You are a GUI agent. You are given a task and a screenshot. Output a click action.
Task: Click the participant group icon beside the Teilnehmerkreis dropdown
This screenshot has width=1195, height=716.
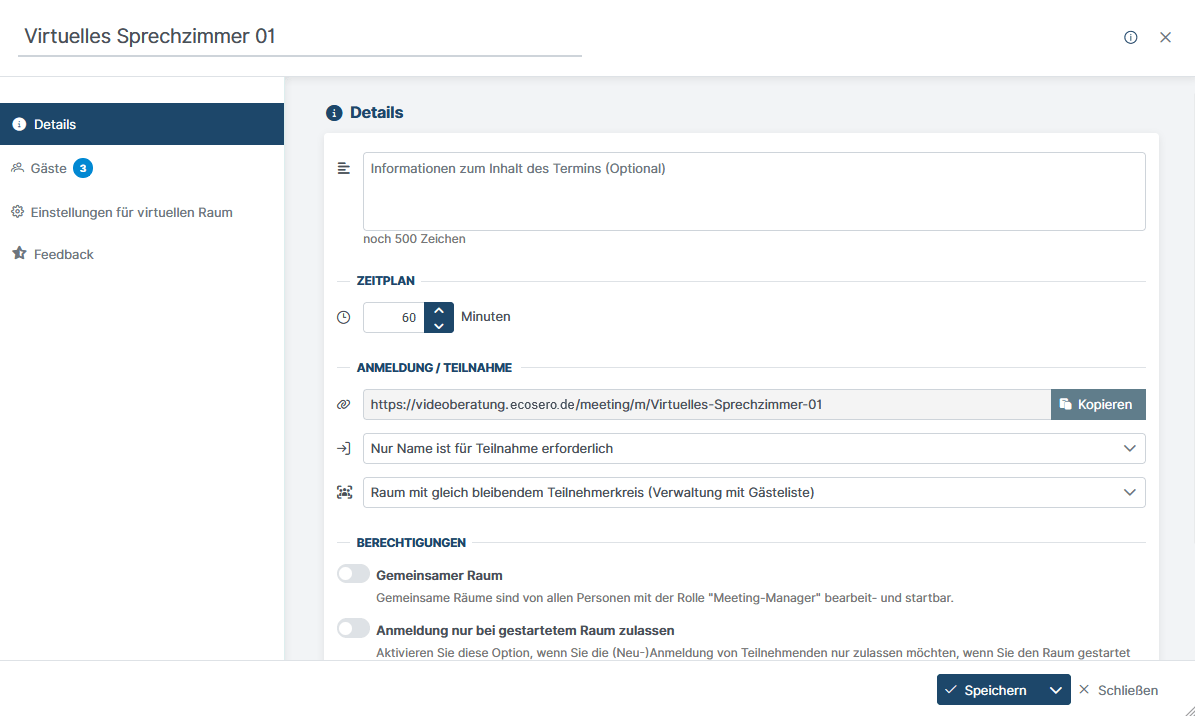[343, 492]
